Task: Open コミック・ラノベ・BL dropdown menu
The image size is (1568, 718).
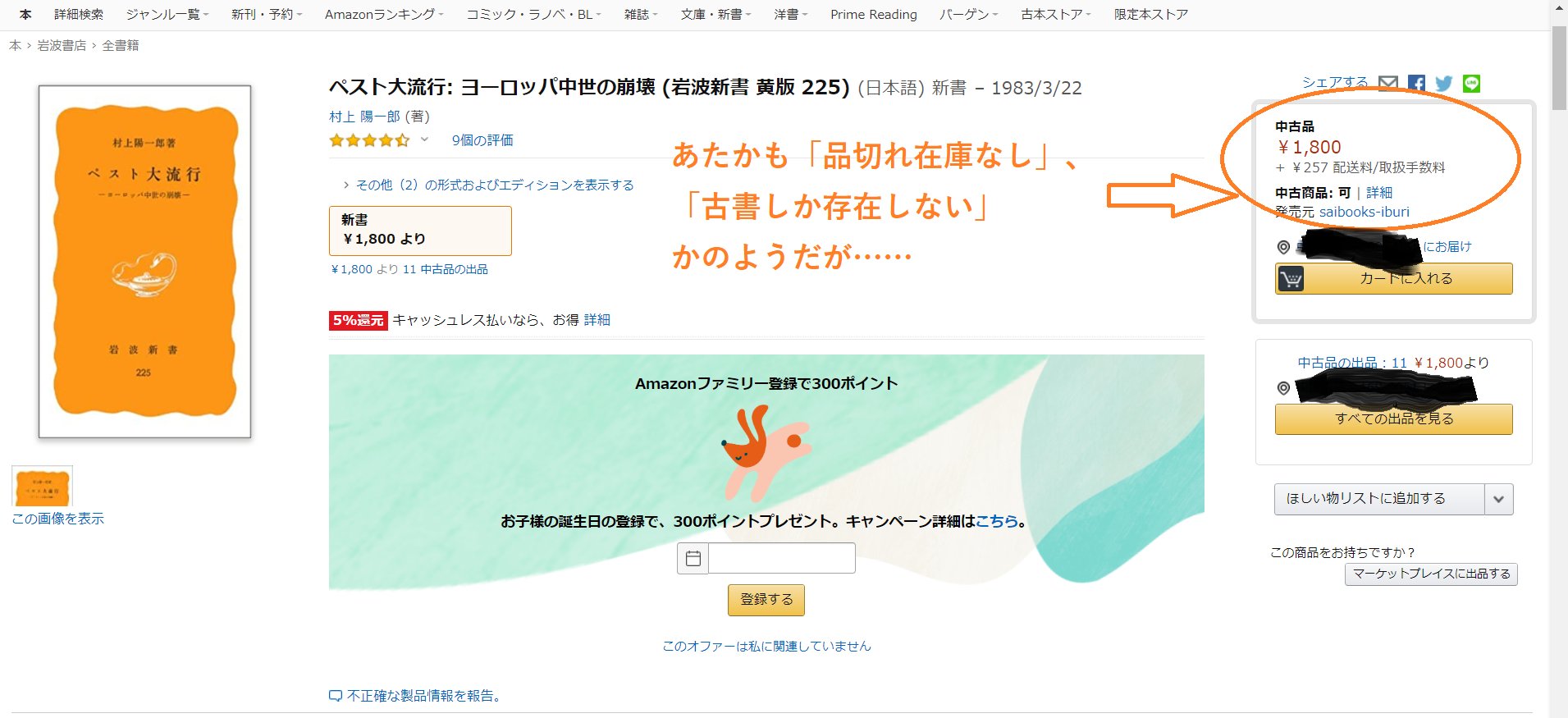Action: coord(533,14)
